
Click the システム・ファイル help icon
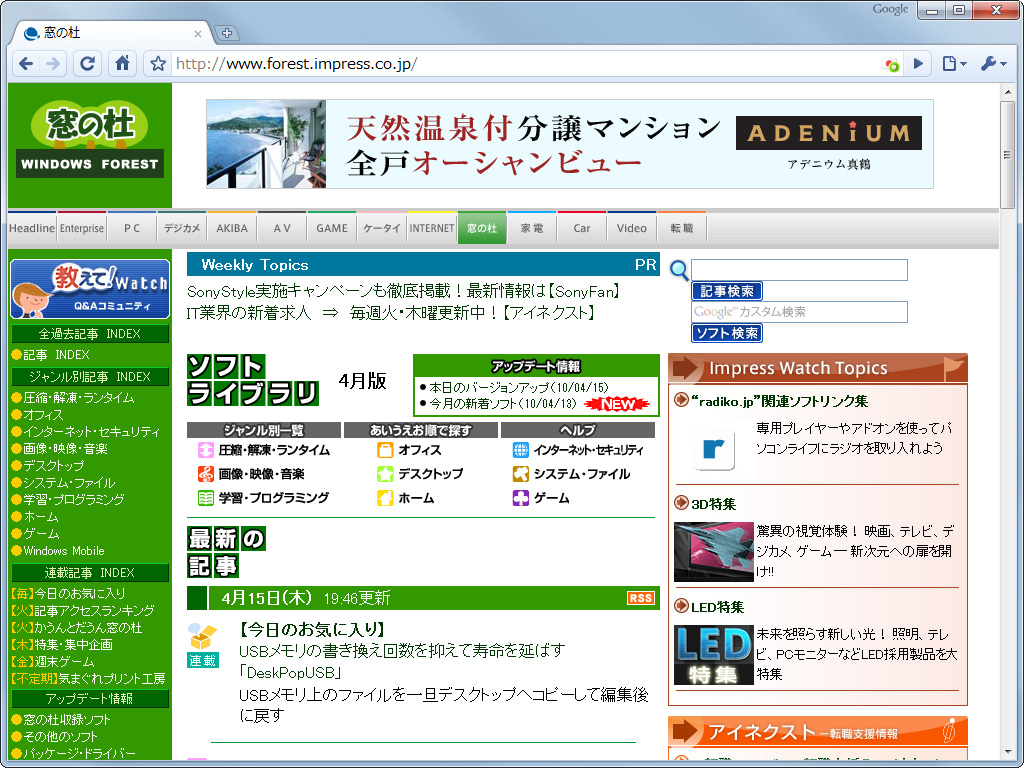(x=522, y=473)
